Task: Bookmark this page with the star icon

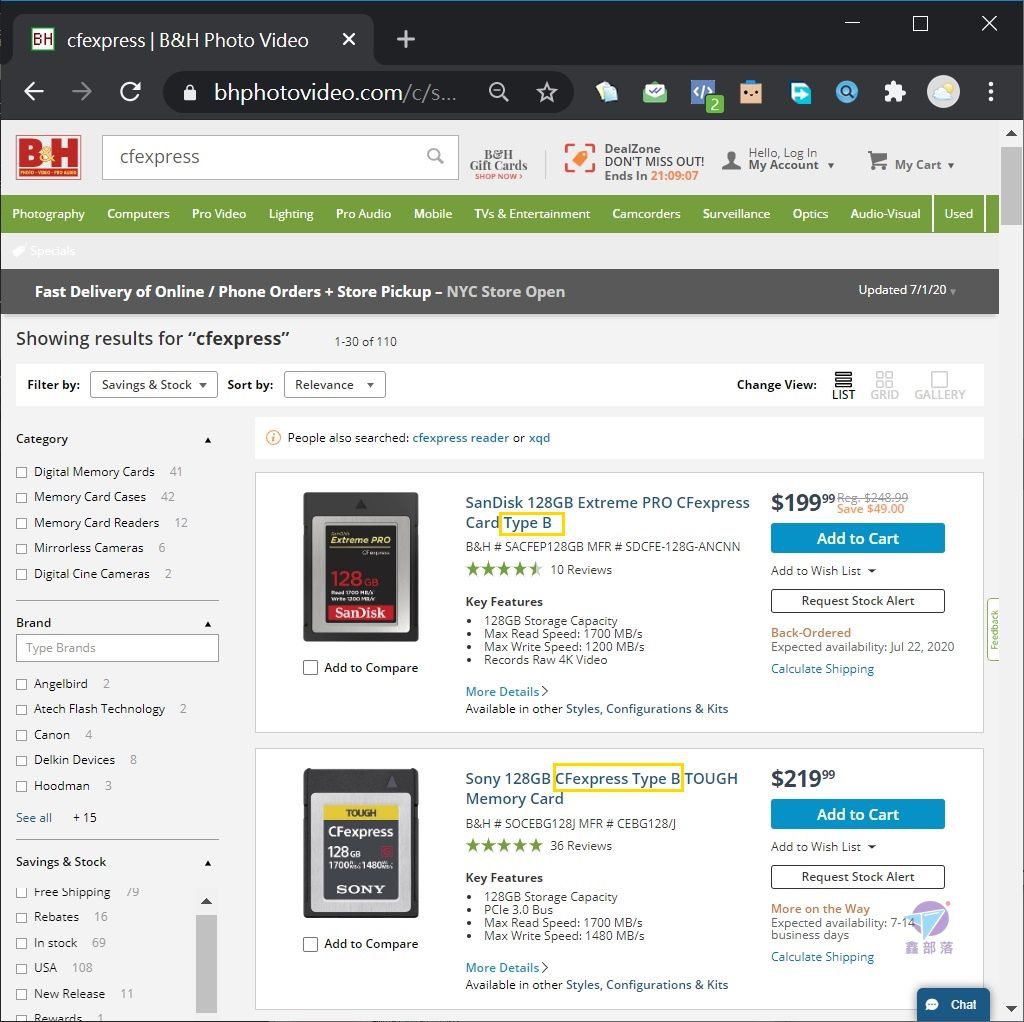Action: point(547,92)
